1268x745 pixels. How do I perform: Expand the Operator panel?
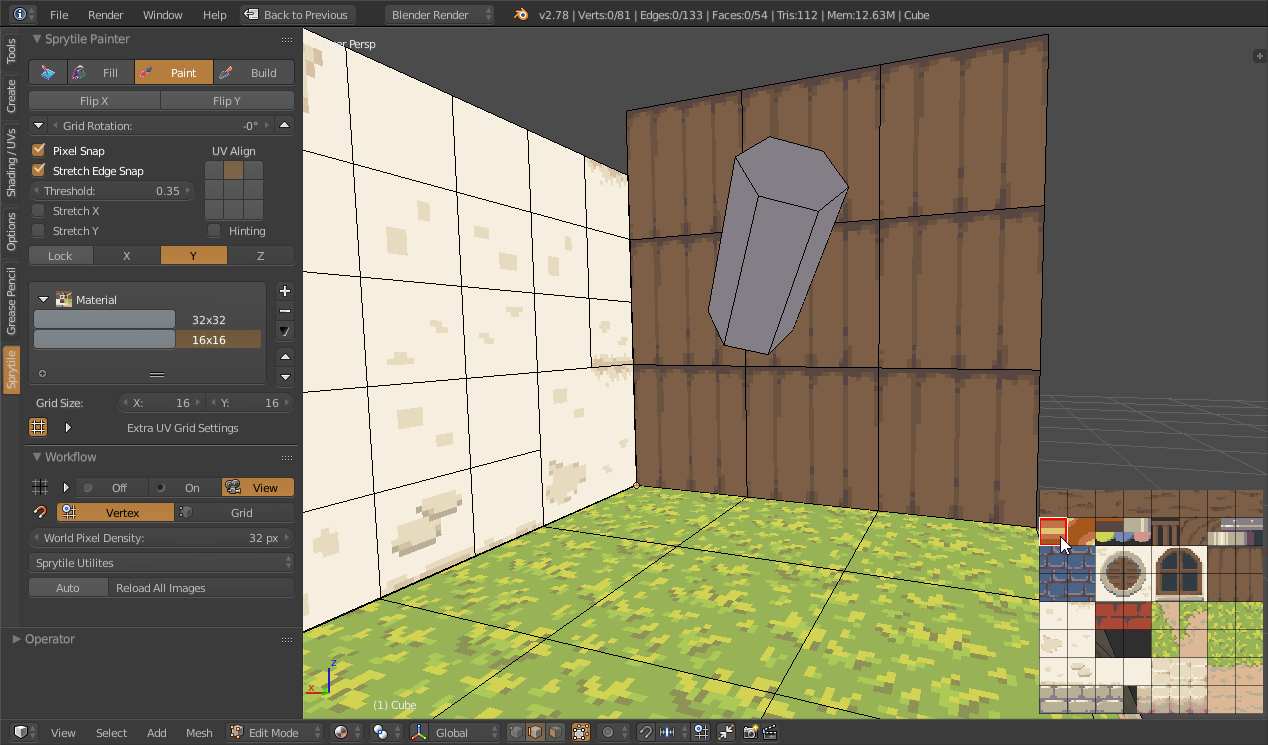pyautogui.click(x=17, y=639)
